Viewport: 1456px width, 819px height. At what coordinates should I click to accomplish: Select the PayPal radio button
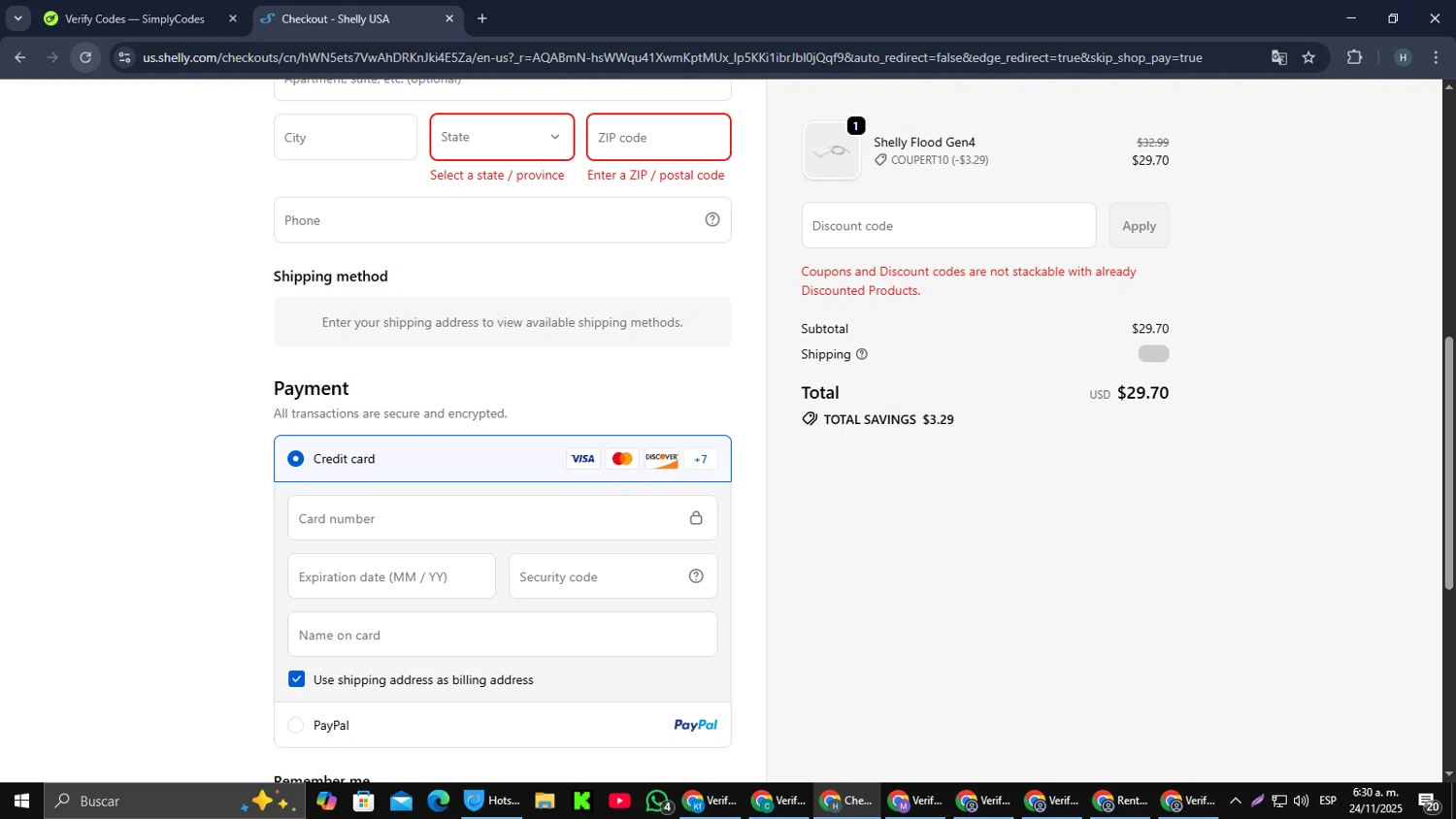point(296,725)
